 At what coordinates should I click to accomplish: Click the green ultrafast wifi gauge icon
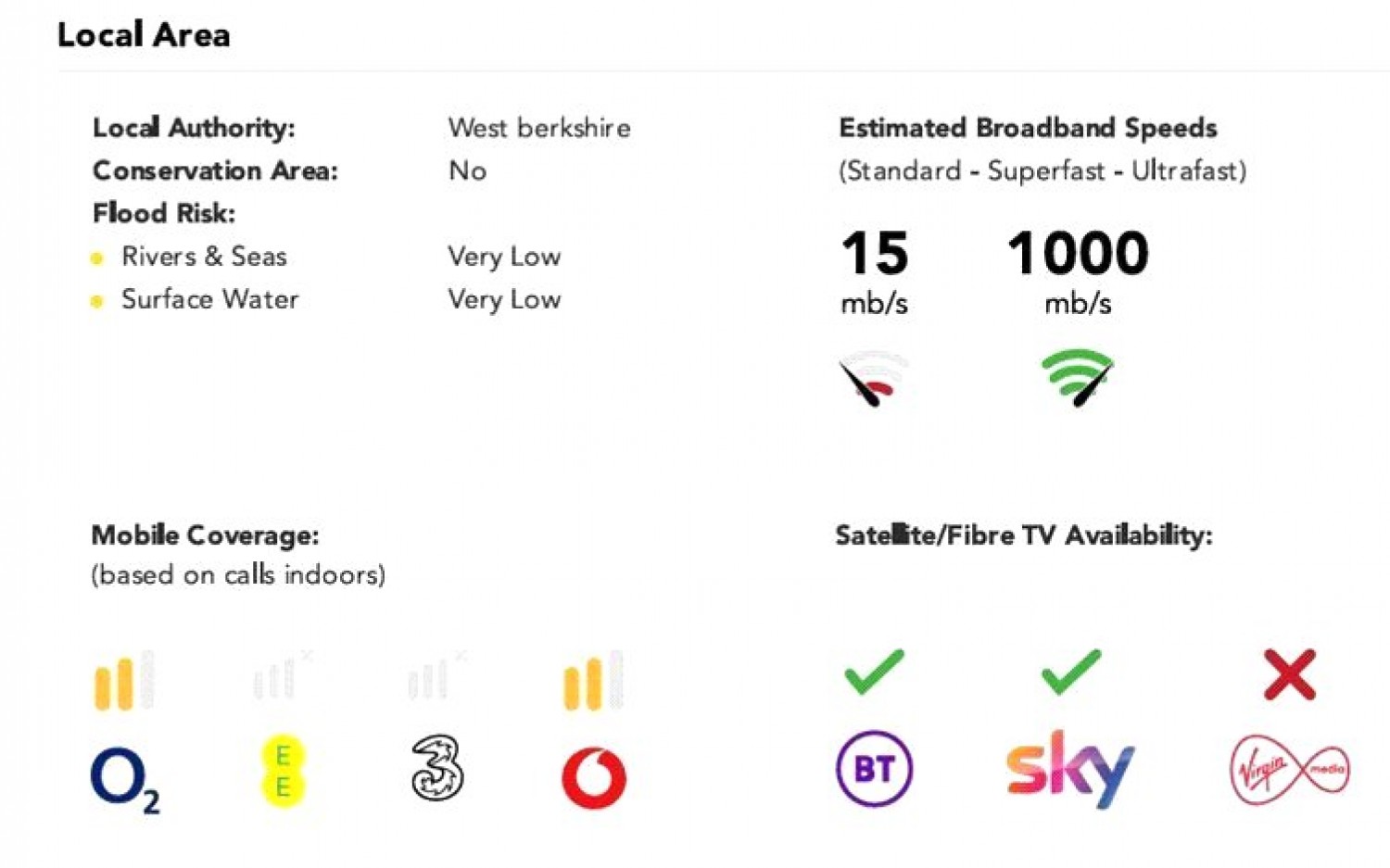1078,377
